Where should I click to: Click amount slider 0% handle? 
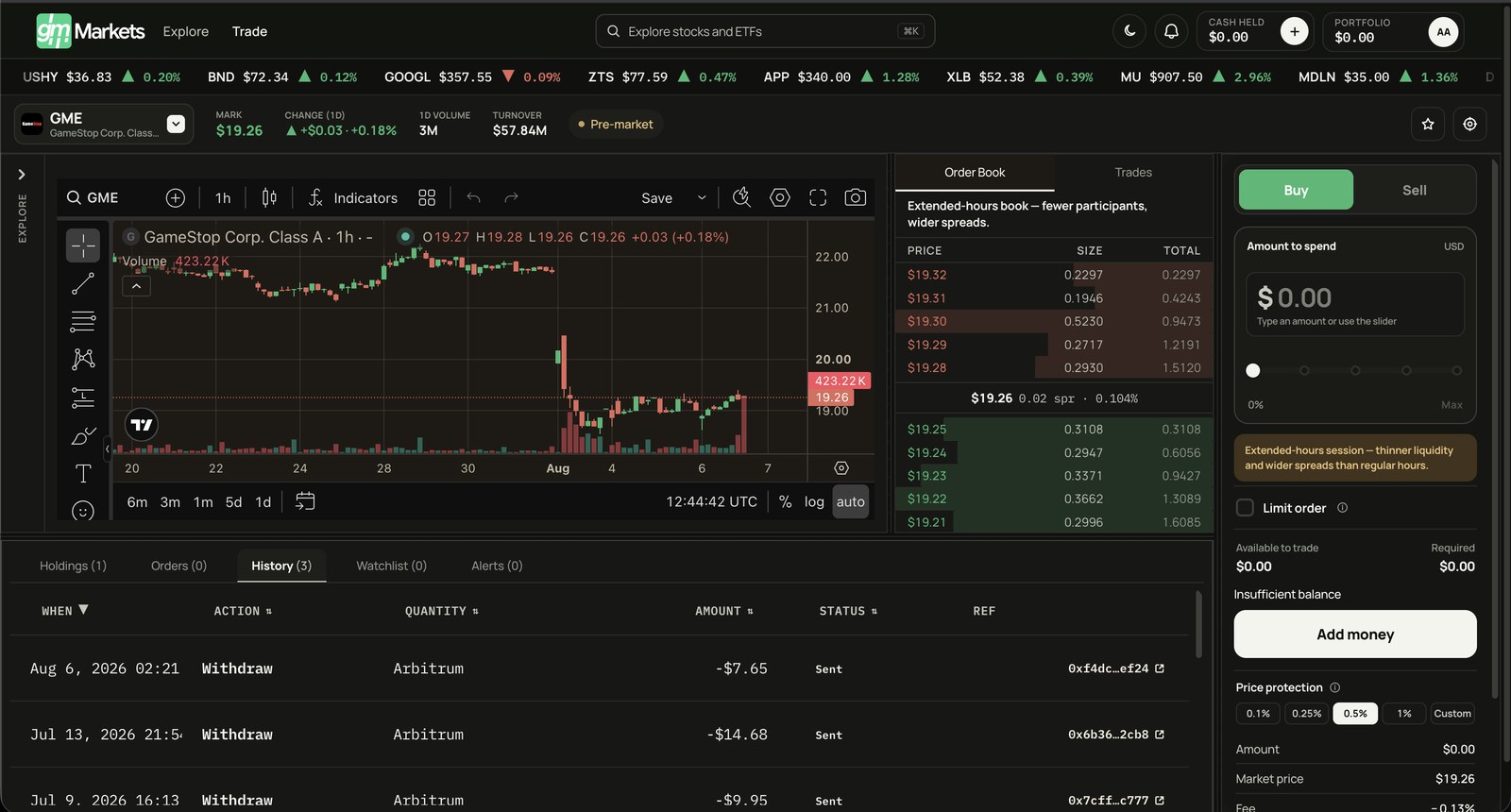[1253, 370]
